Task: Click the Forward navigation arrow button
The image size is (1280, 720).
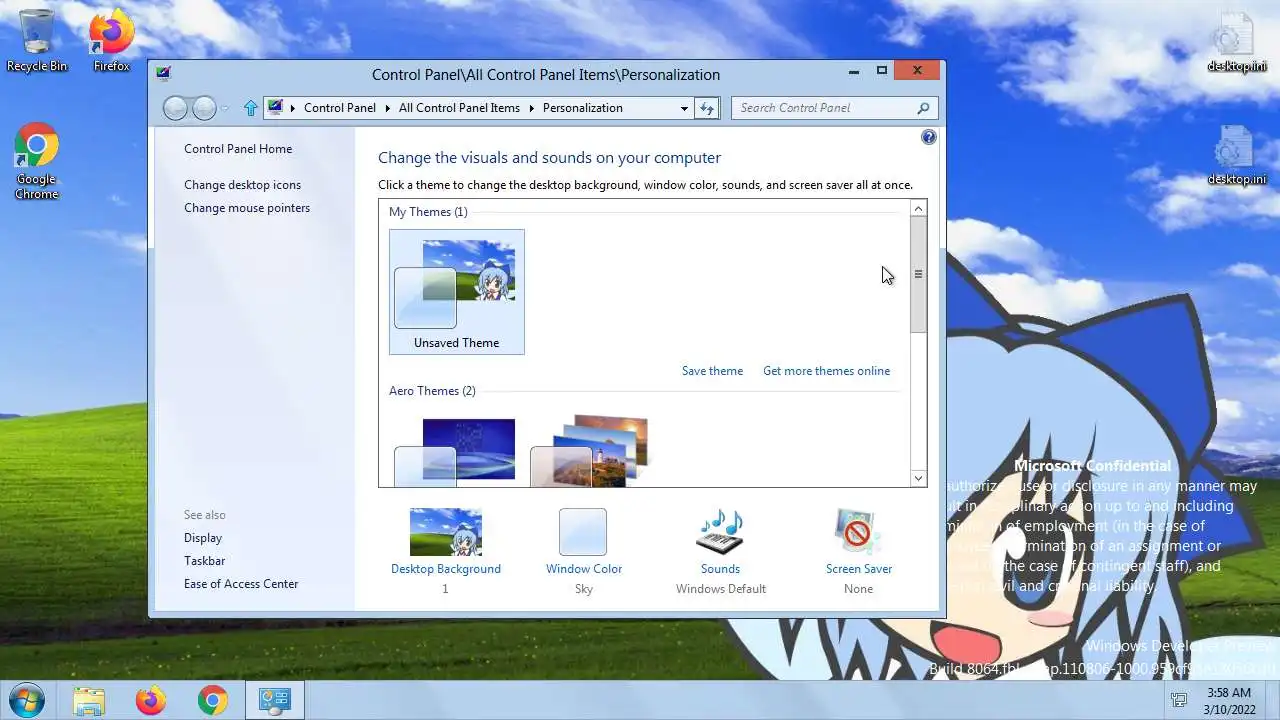Action: [x=204, y=108]
